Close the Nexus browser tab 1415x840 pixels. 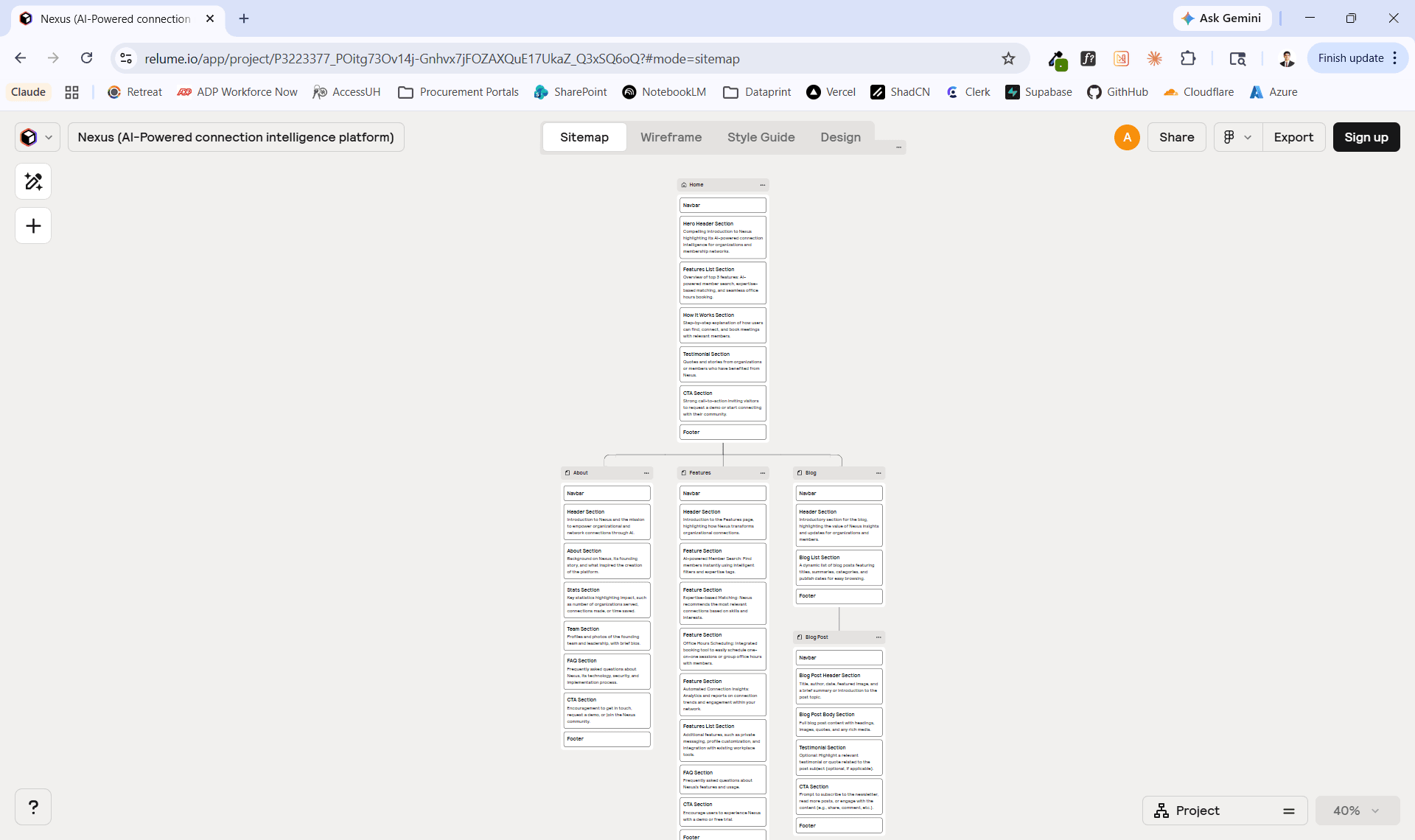pos(210,18)
